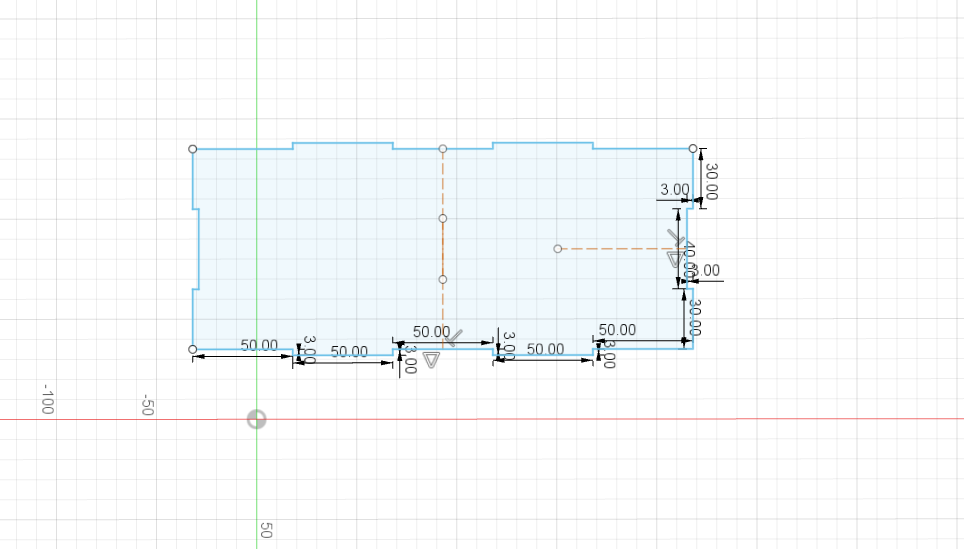Select the fourth 50.00 dimension from the left
The image size is (964, 549).
tap(545, 349)
